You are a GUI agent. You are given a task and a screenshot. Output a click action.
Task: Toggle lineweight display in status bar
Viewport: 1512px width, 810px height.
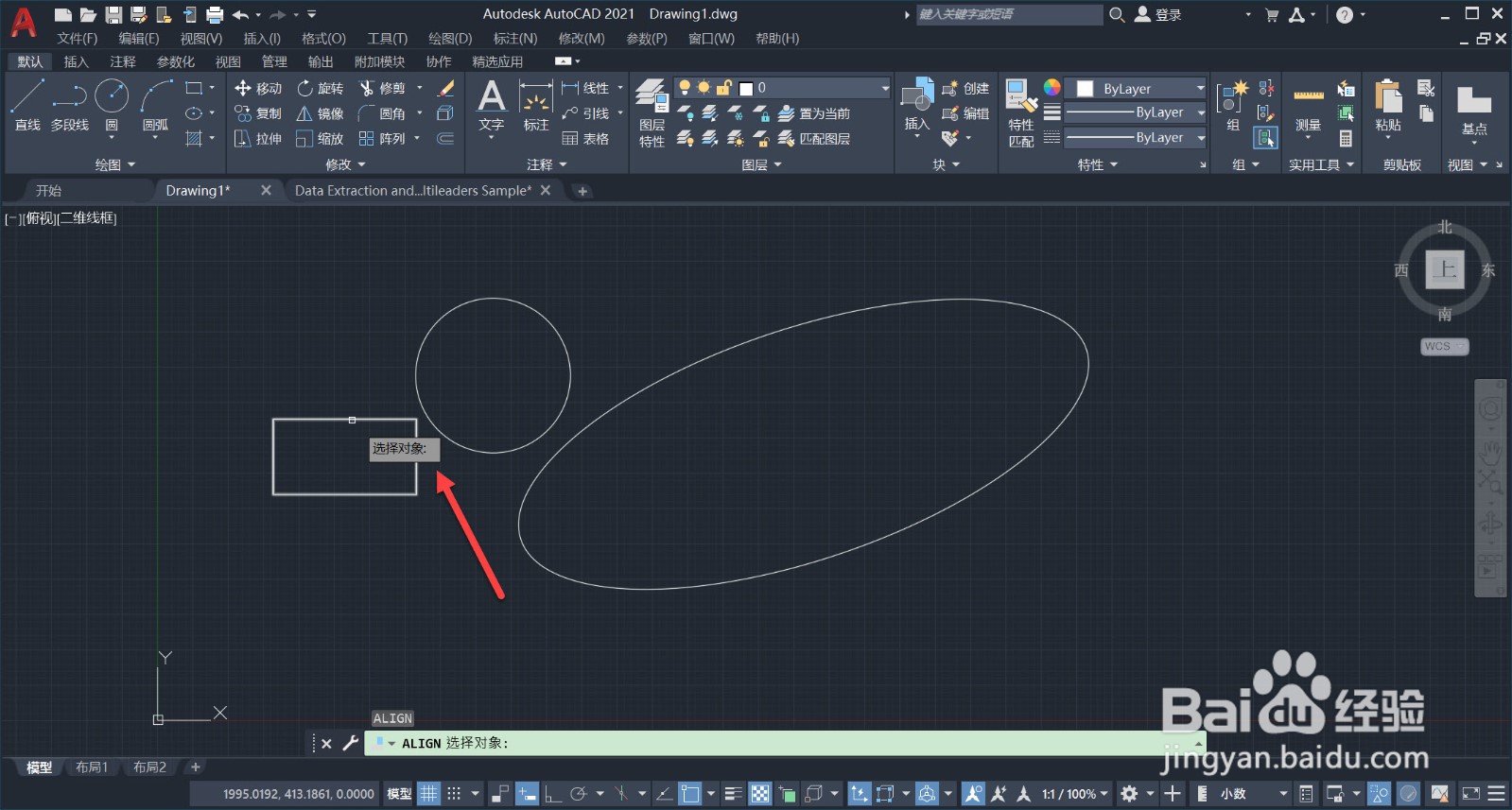(734, 794)
